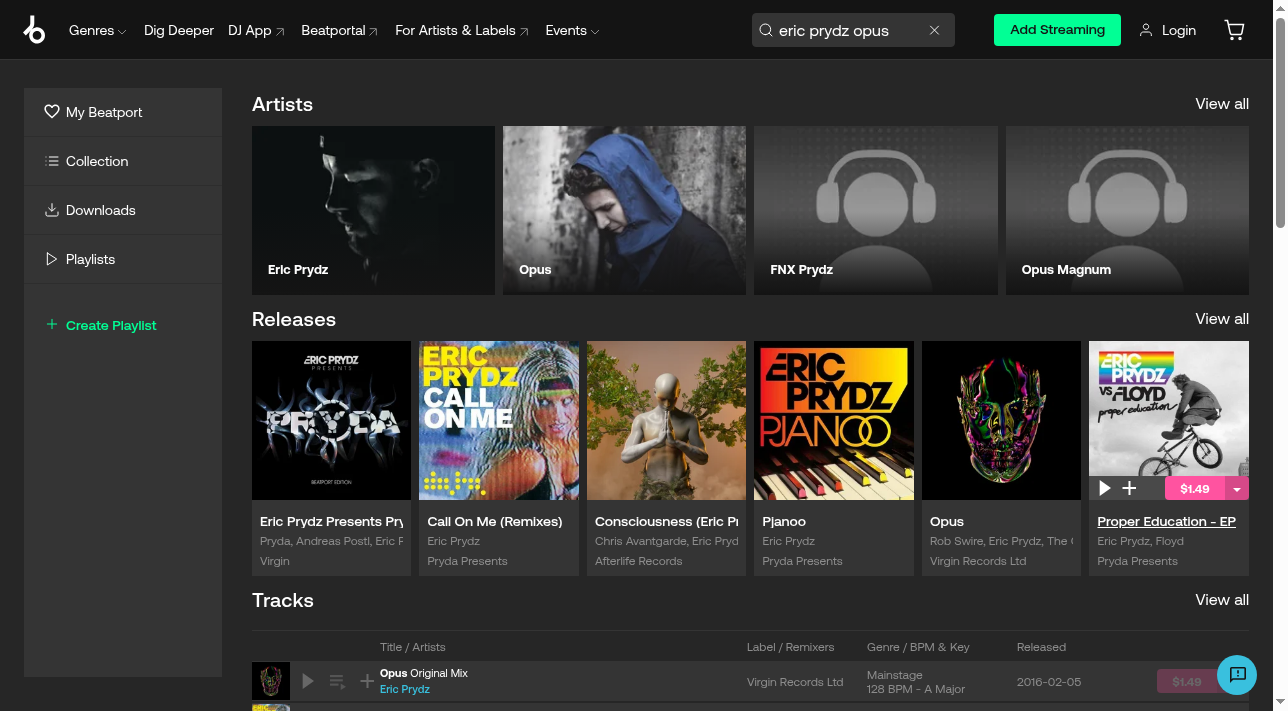Click the Pjanoo release title

coord(784,521)
